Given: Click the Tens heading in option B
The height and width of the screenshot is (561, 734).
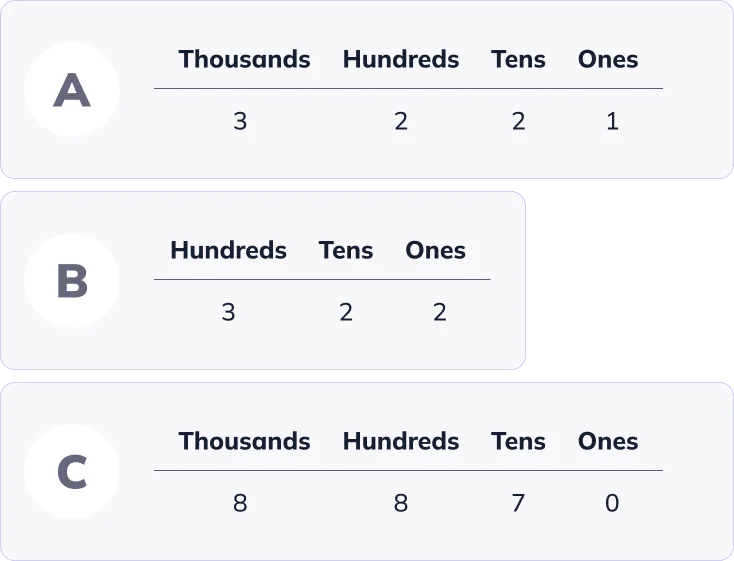Looking at the screenshot, I should pos(346,250).
